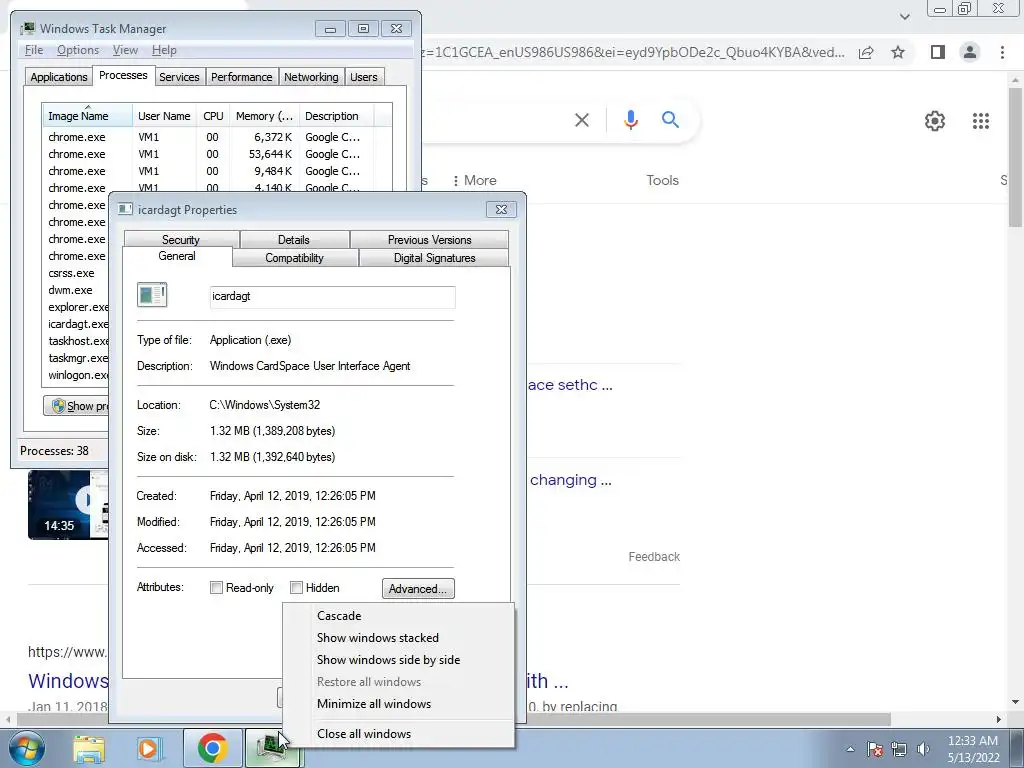The height and width of the screenshot is (768, 1024).
Task: Switch to Task Manager Services tab
Action: click(179, 77)
